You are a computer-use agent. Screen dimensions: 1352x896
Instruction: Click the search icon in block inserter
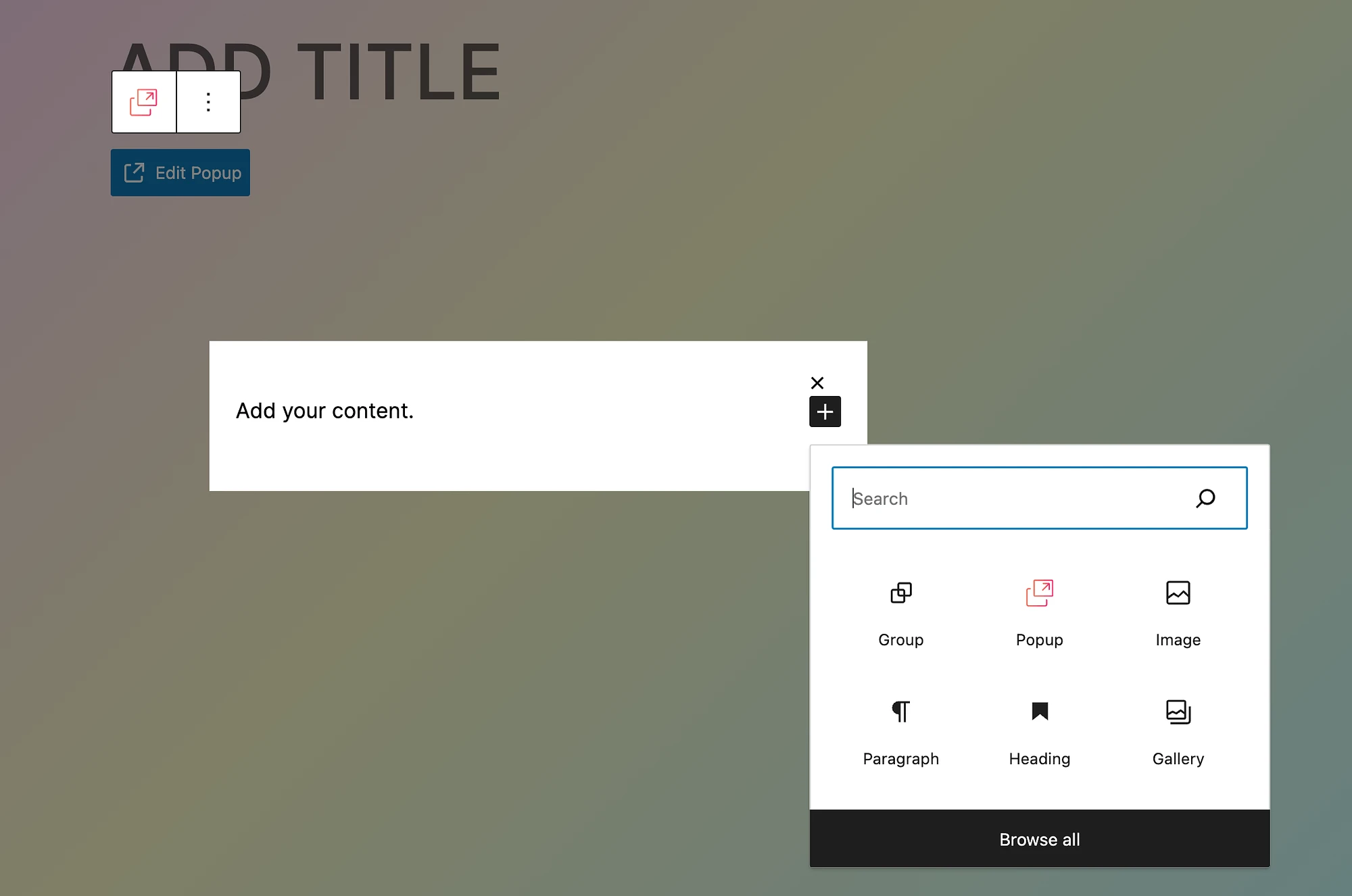coord(1204,498)
